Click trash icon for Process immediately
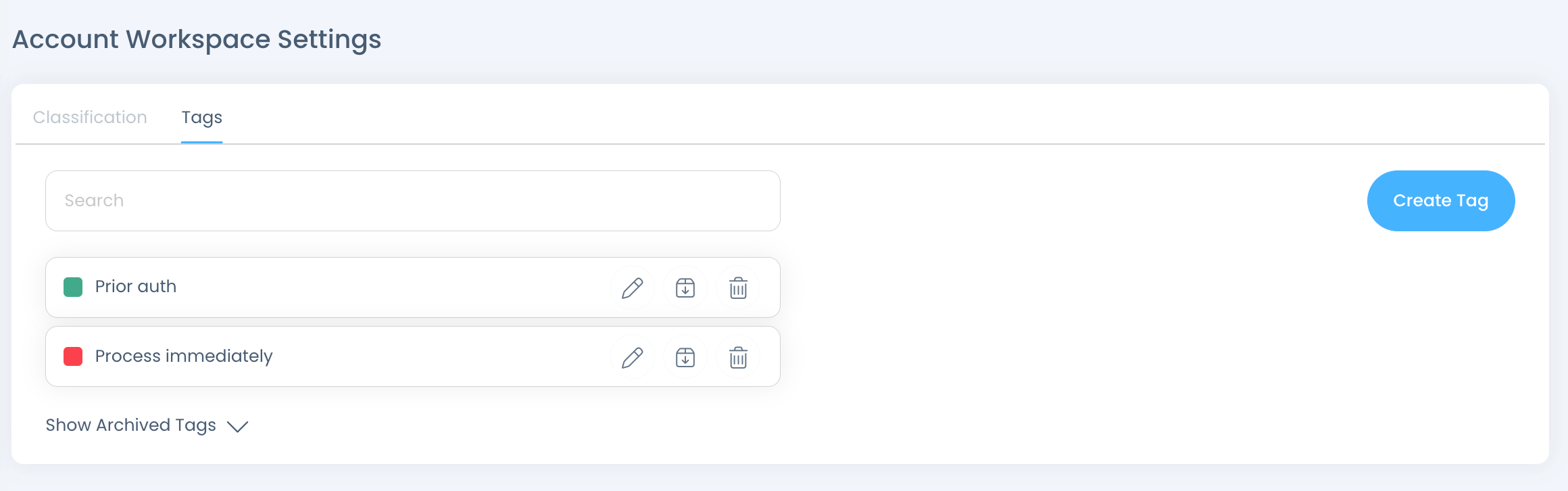 (738, 358)
